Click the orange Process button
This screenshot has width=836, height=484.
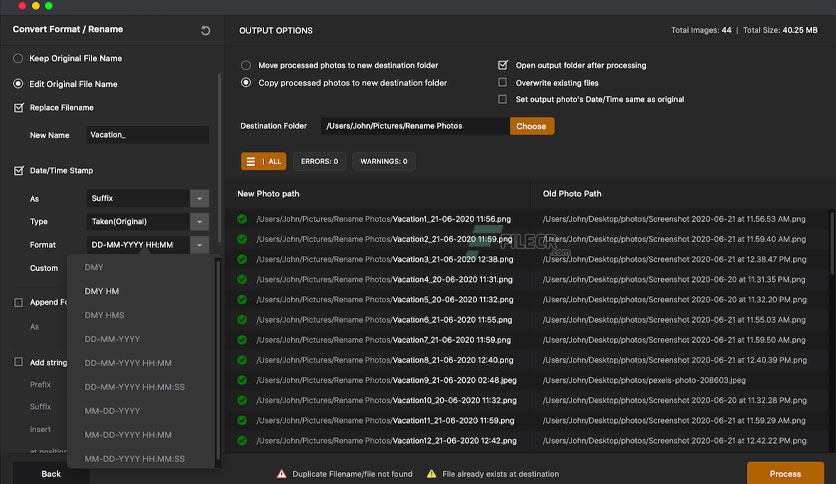tap(785, 474)
